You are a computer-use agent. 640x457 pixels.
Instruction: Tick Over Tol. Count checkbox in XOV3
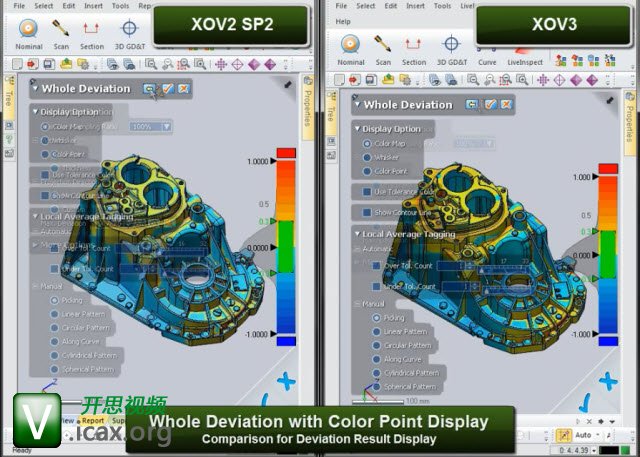pyautogui.click(x=376, y=266)
